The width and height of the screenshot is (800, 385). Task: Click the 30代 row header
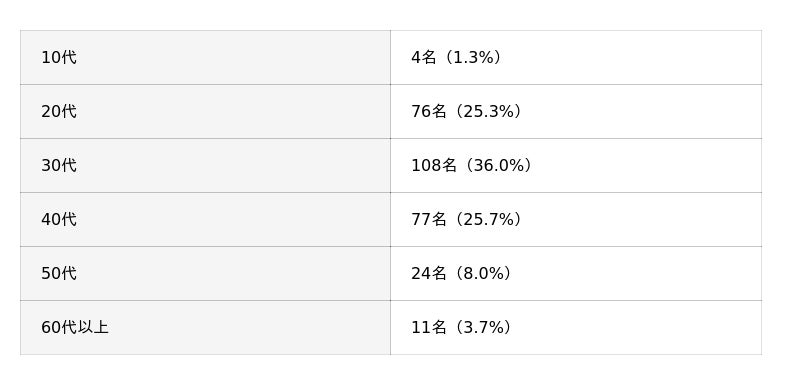click(205, 166)
